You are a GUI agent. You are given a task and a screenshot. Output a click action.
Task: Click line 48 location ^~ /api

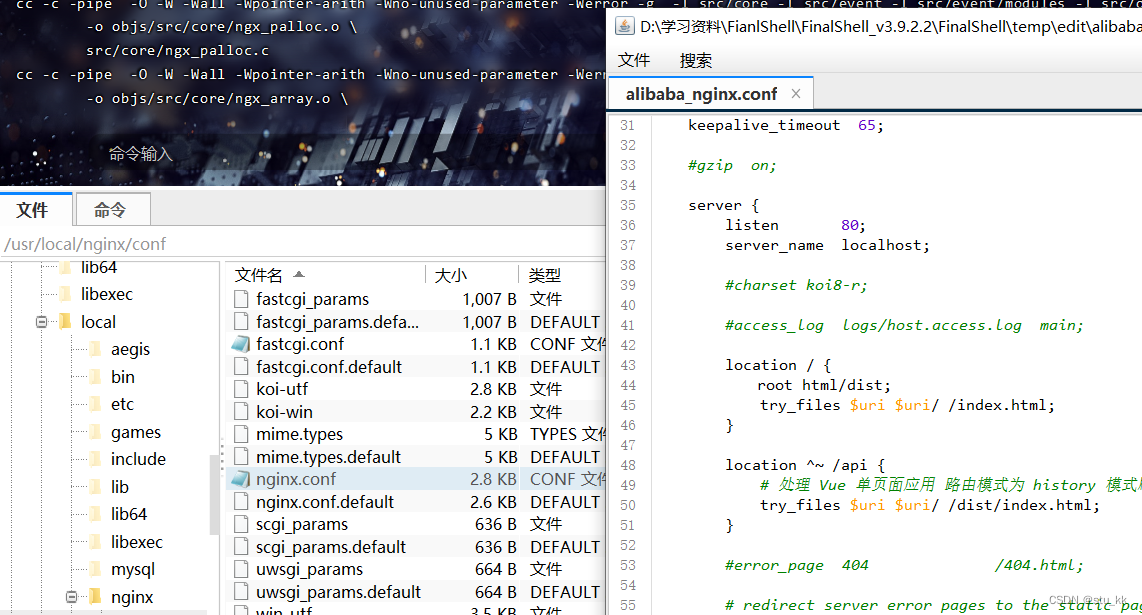coord(805,465)
